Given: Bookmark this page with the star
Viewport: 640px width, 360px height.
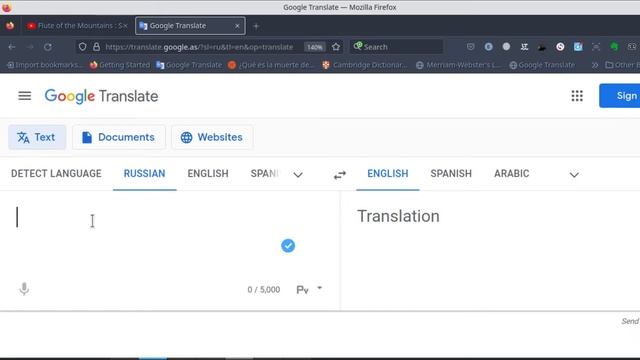Looking at the screenshot, I should click(336, 47).
